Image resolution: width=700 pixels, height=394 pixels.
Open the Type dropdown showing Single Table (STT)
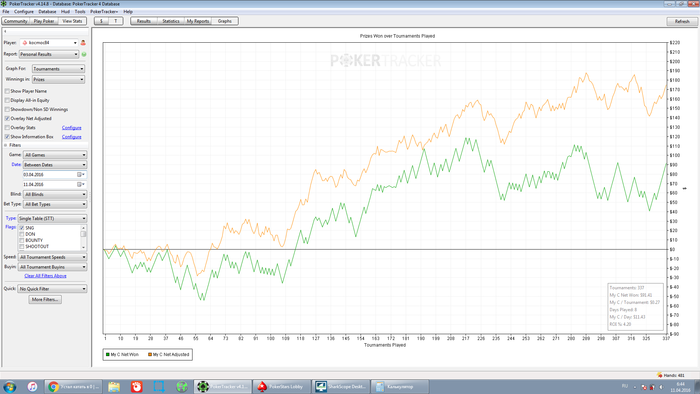point(52,219)
